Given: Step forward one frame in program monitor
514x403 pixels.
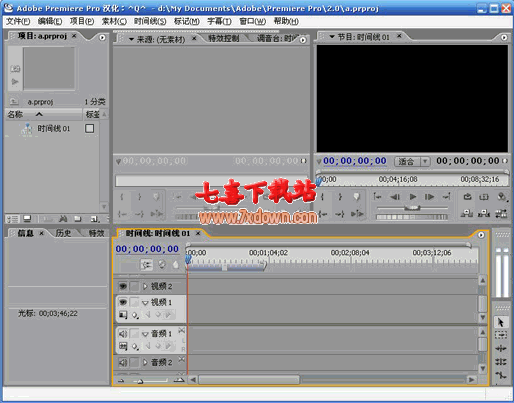Looking at the screenshot, I should pyautogui.click(x=430, y=197).
